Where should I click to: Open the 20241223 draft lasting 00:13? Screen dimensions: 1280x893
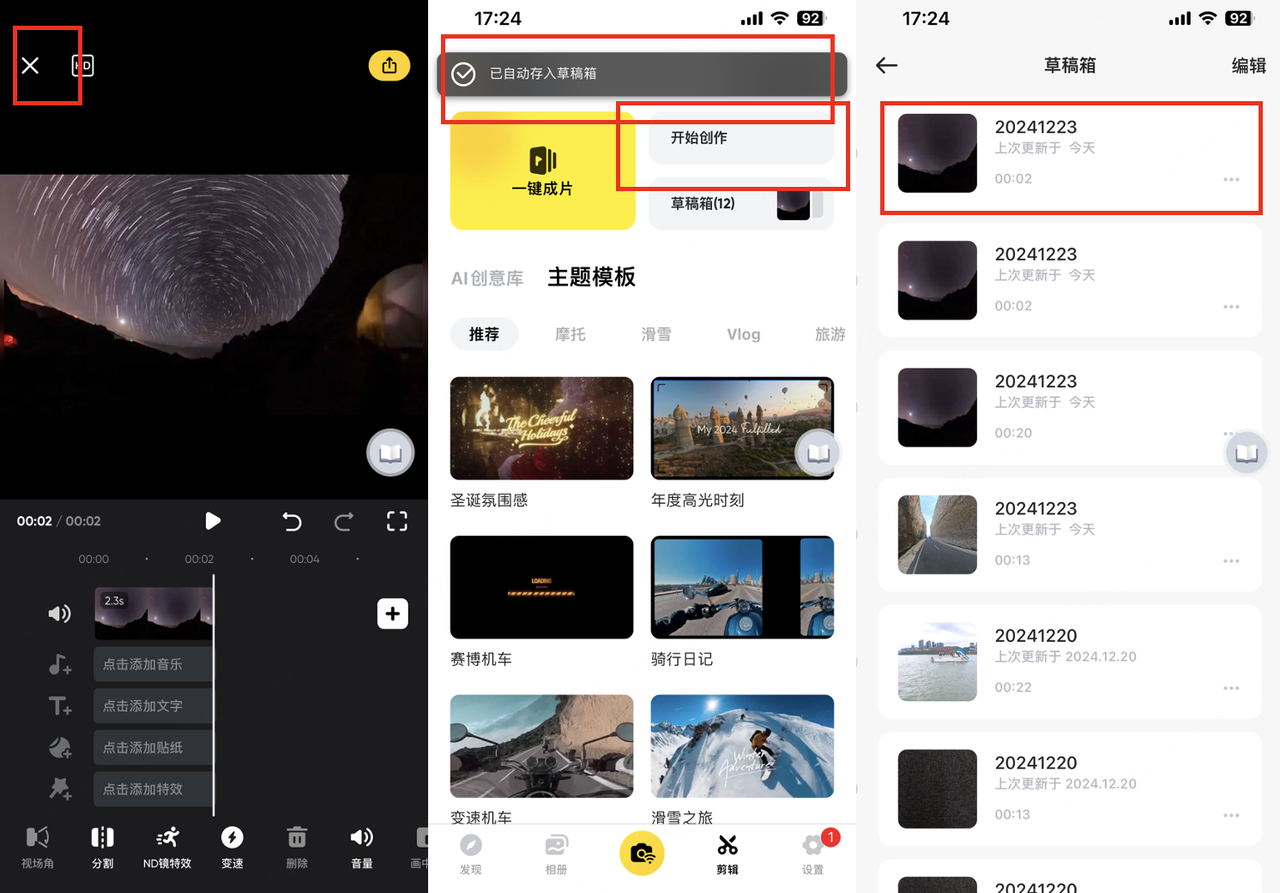pos(1070,534)
